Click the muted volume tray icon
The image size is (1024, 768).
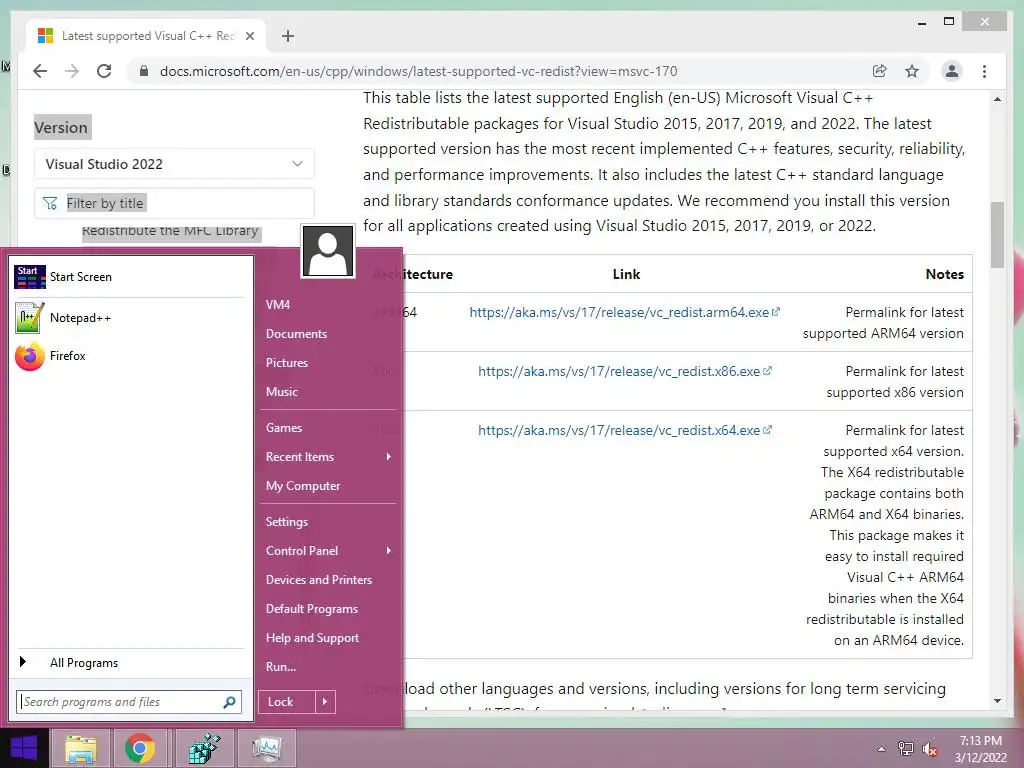929,749
